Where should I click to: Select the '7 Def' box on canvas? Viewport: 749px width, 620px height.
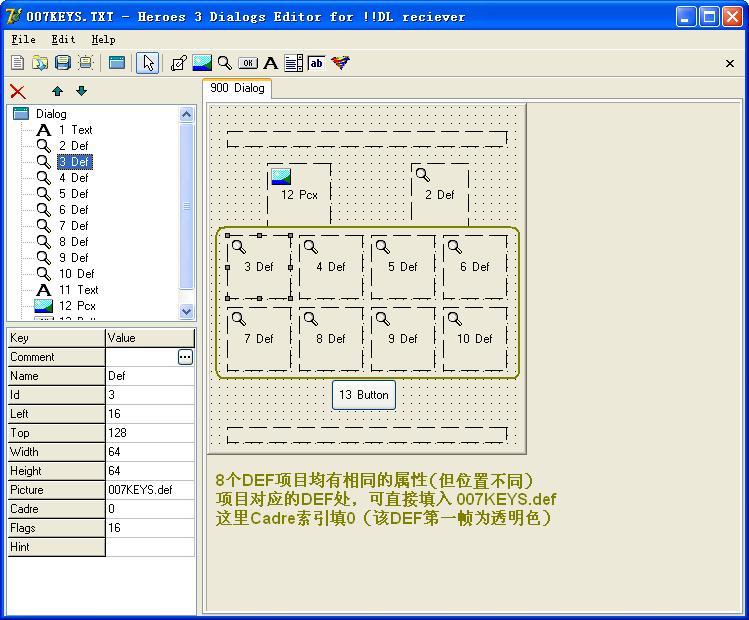(259, 339)
